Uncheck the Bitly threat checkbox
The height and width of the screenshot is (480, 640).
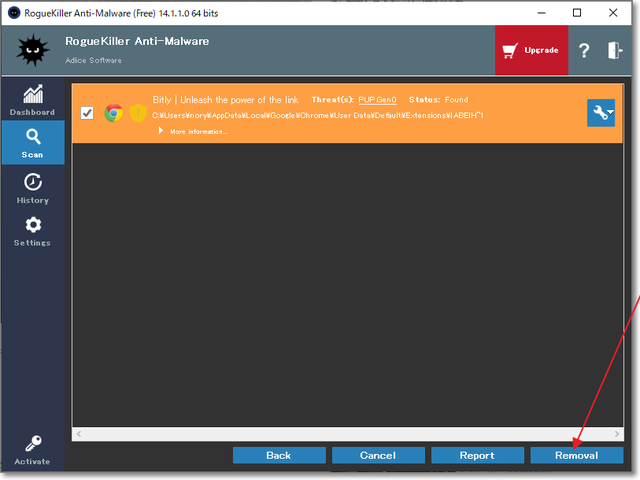pos(87,113)
